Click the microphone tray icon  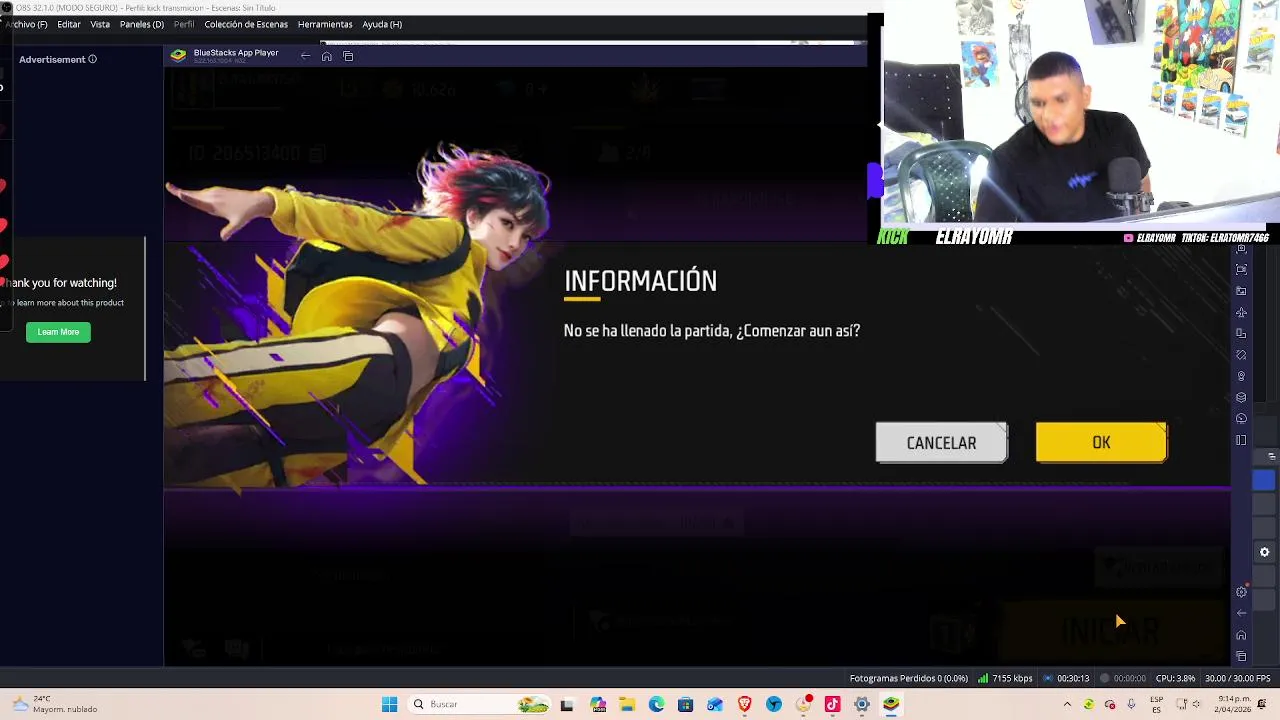pyautogui.click(x=1133, y=704)
